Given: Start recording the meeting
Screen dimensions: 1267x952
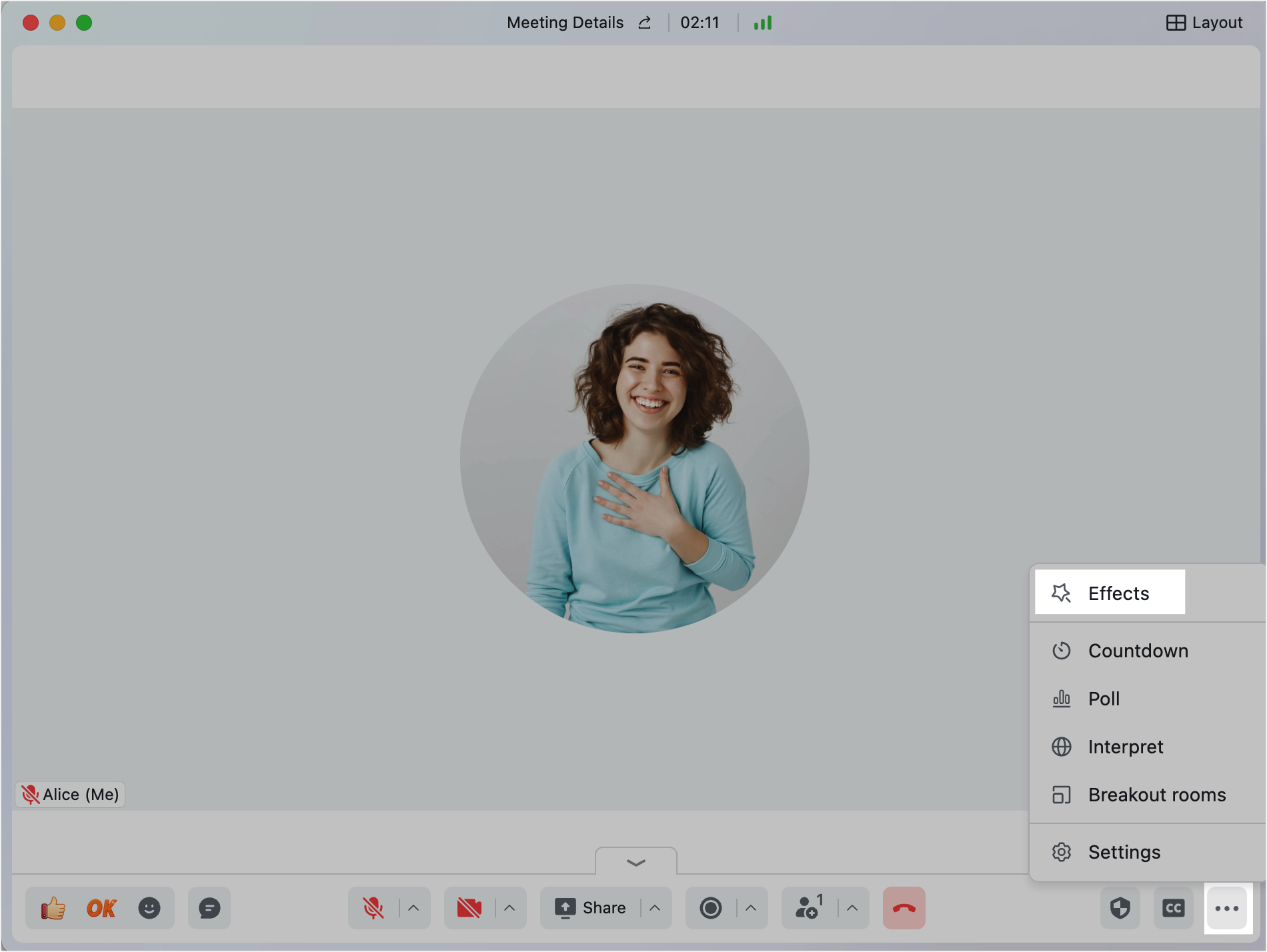Looking at the screenshot, I should [x=711, y=908].
